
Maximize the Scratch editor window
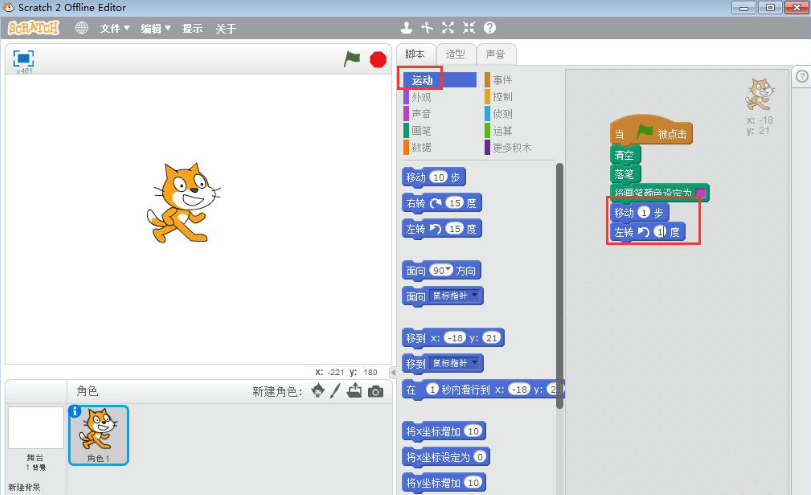(x=770, y=8)
